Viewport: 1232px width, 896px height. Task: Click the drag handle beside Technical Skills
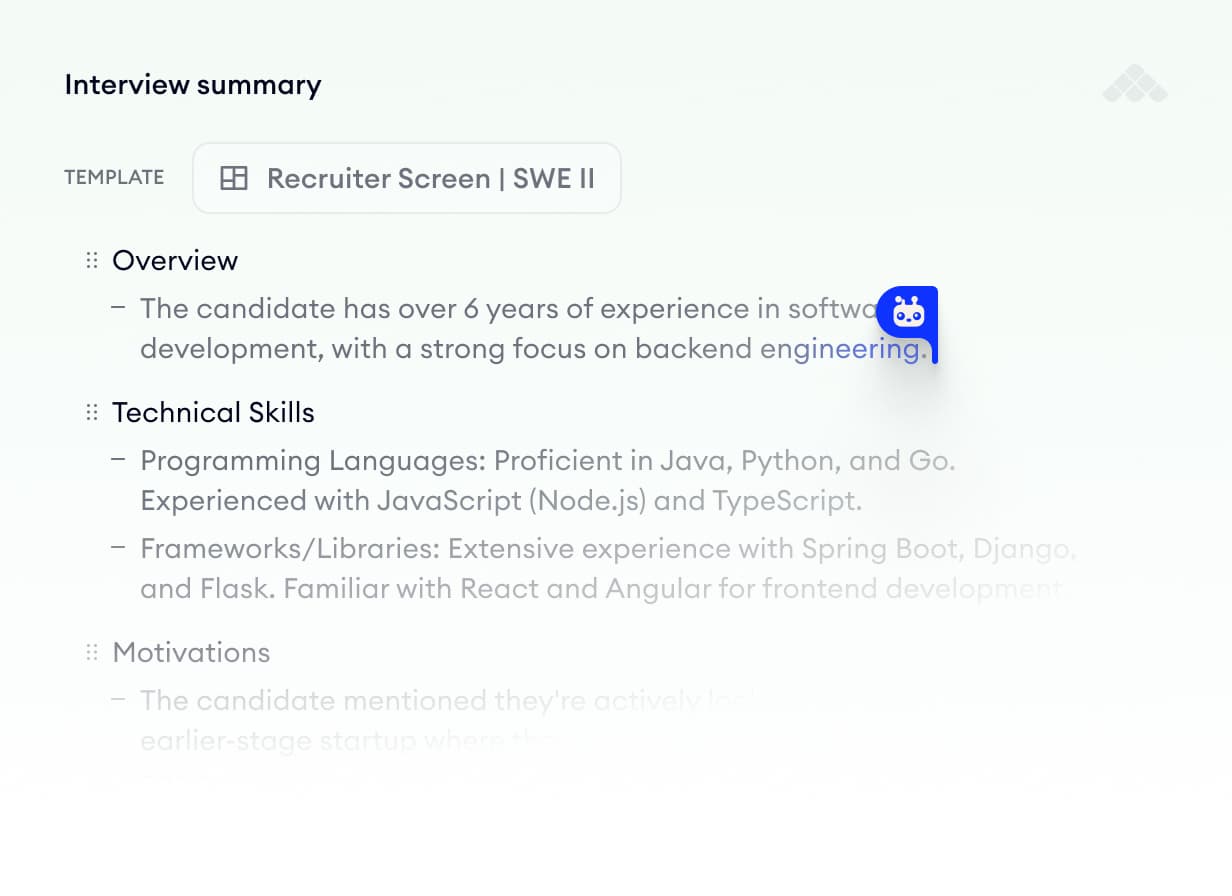[x=90, y=411]
